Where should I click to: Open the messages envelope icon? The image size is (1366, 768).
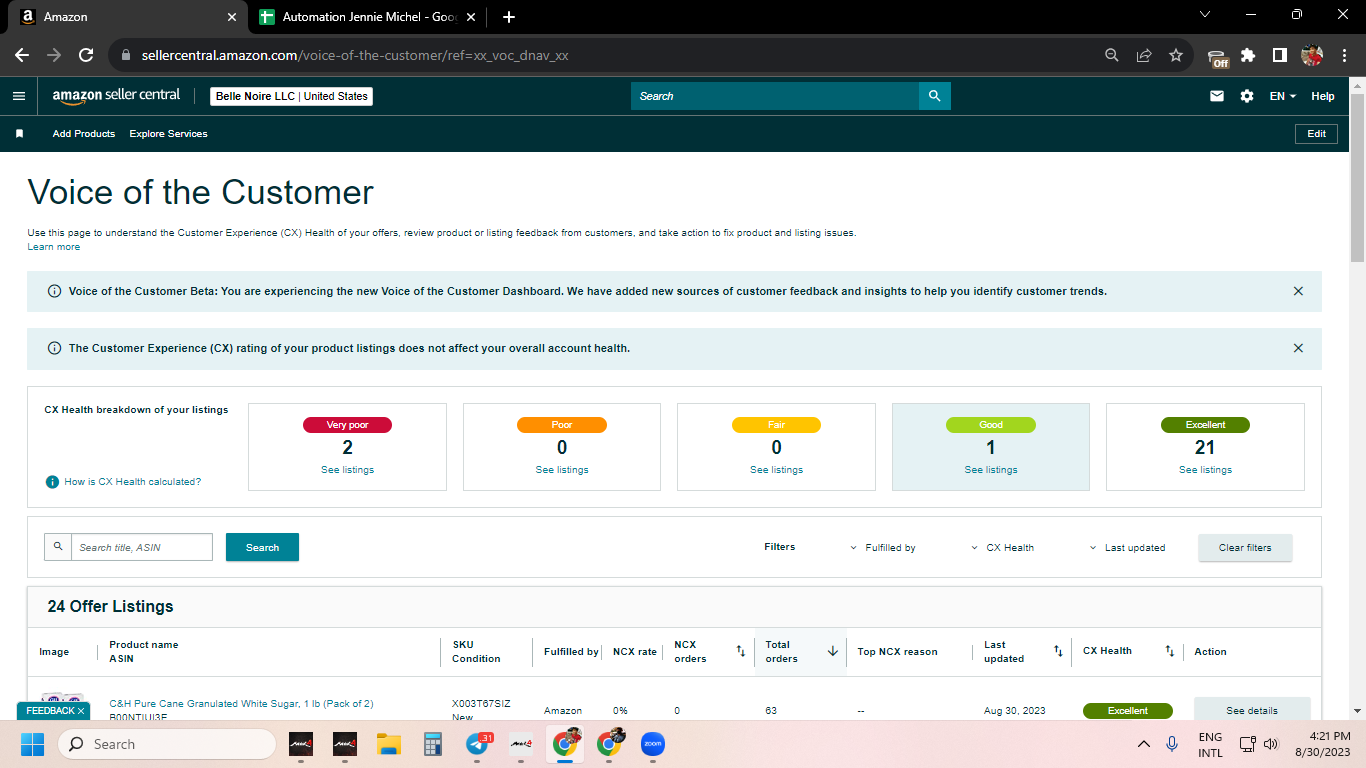point(1217,96)
